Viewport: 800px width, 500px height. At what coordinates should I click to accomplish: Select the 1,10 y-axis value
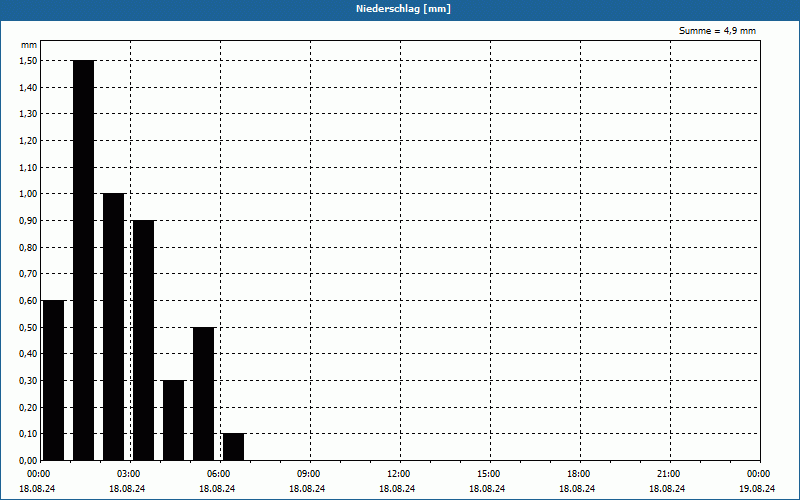pyautogui.click(x=28, y=167)
